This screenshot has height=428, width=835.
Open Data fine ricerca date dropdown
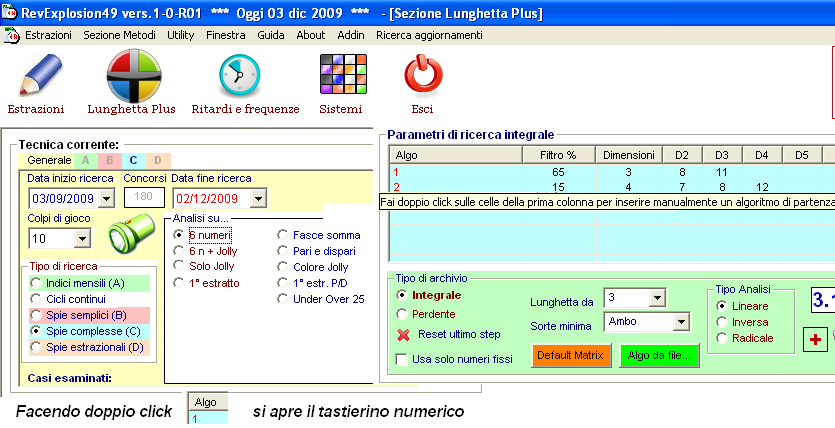coord(258,199)
